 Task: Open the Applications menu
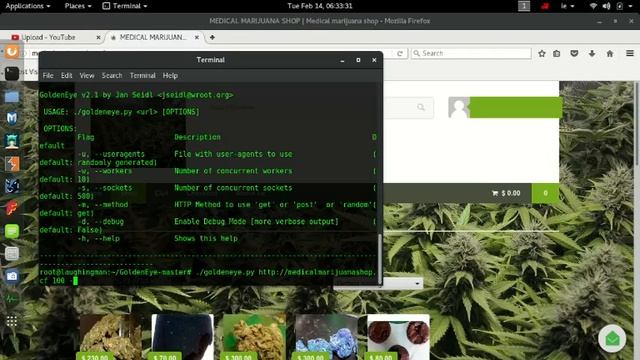click(x=28, y=6)
